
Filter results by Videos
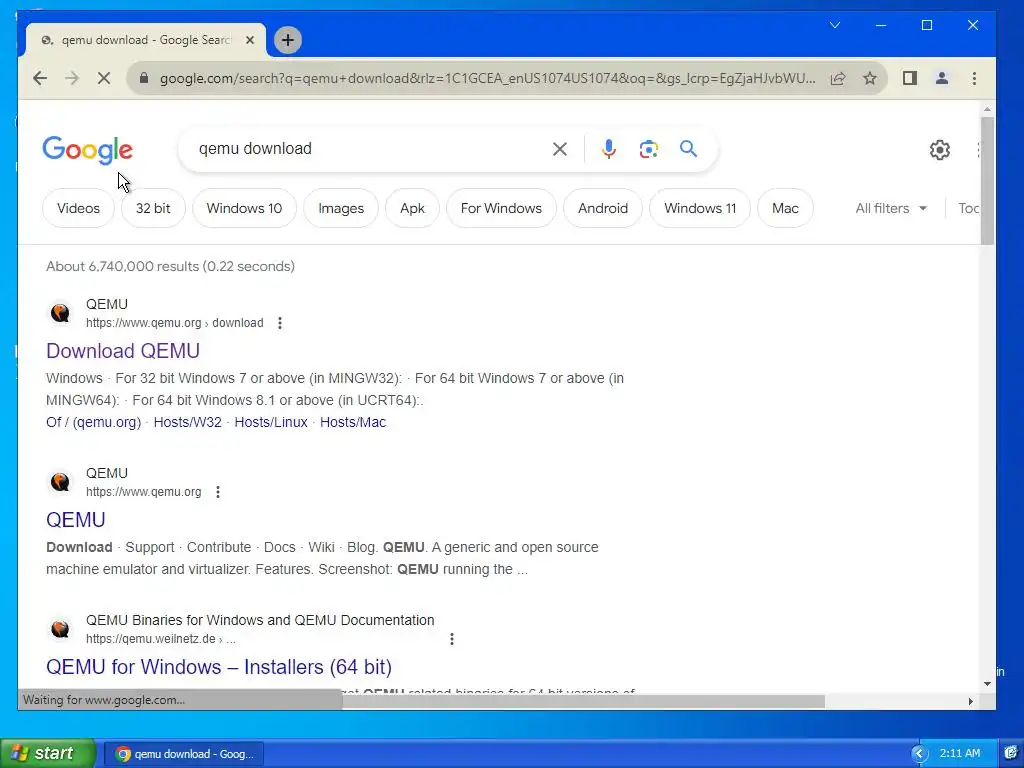[x=78, y=208]
